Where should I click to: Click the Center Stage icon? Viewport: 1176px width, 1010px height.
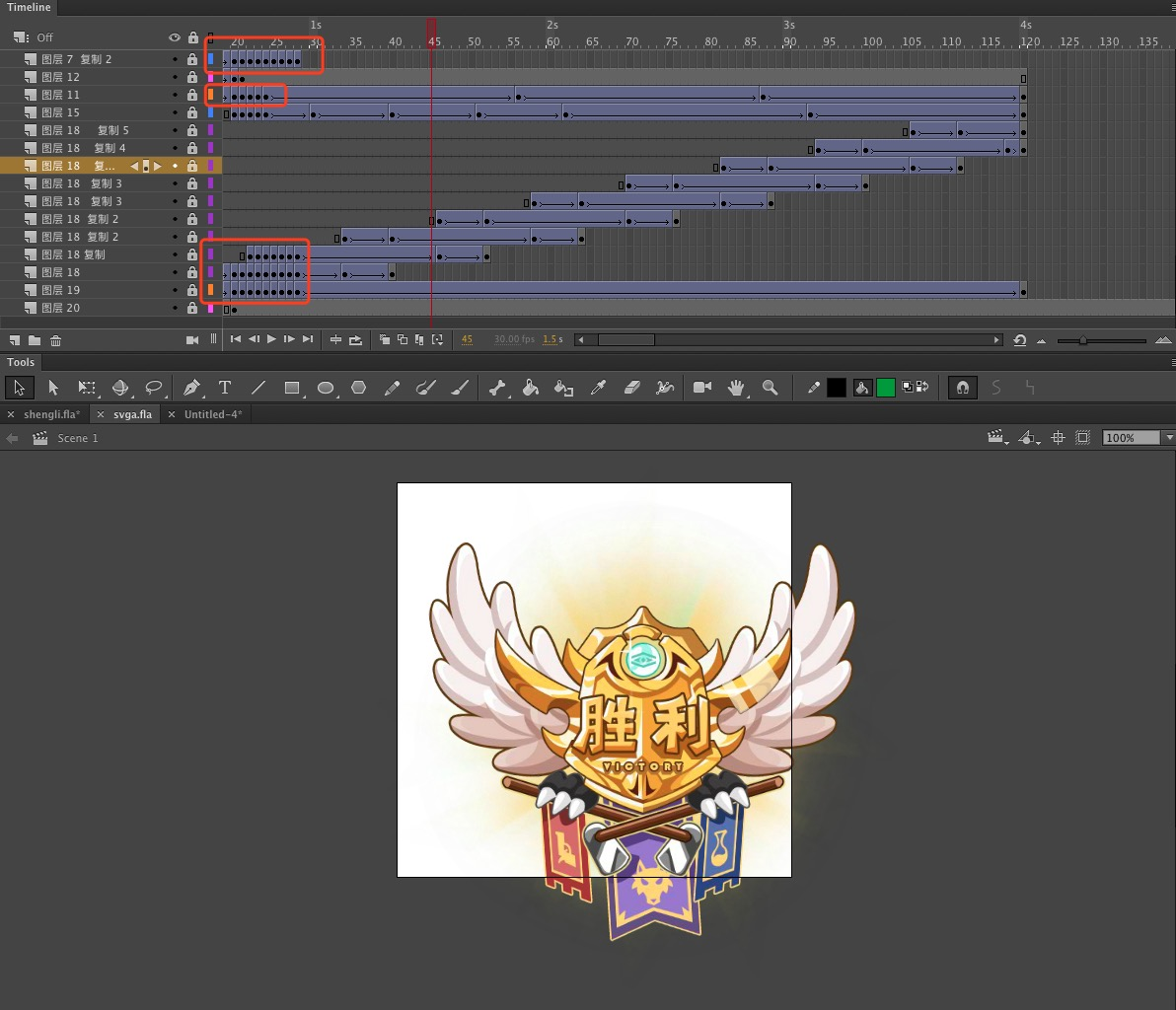point(1059,438)
